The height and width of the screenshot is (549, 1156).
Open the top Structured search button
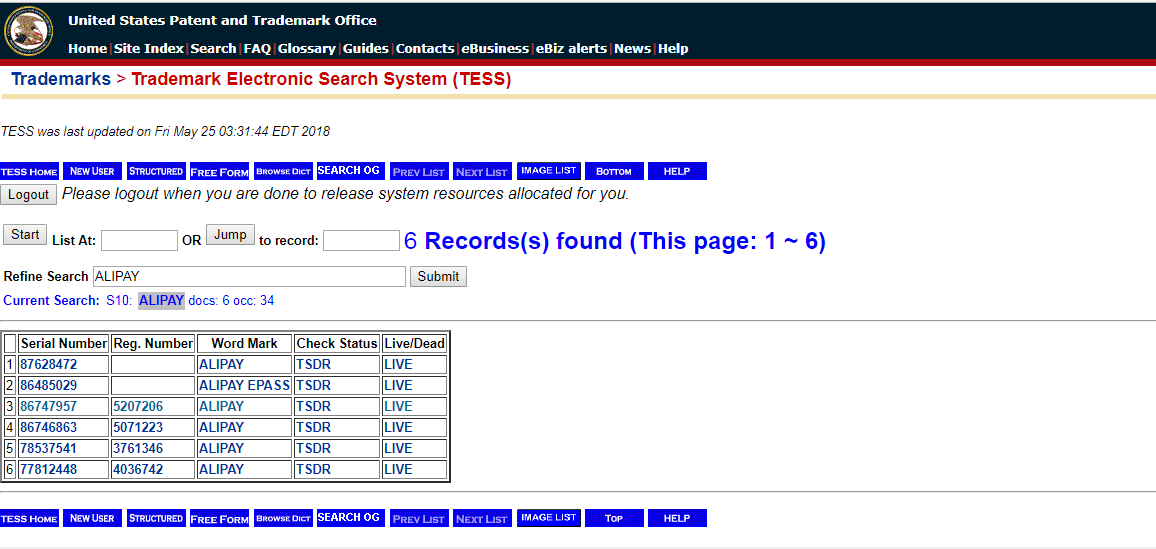click(156, 171)
